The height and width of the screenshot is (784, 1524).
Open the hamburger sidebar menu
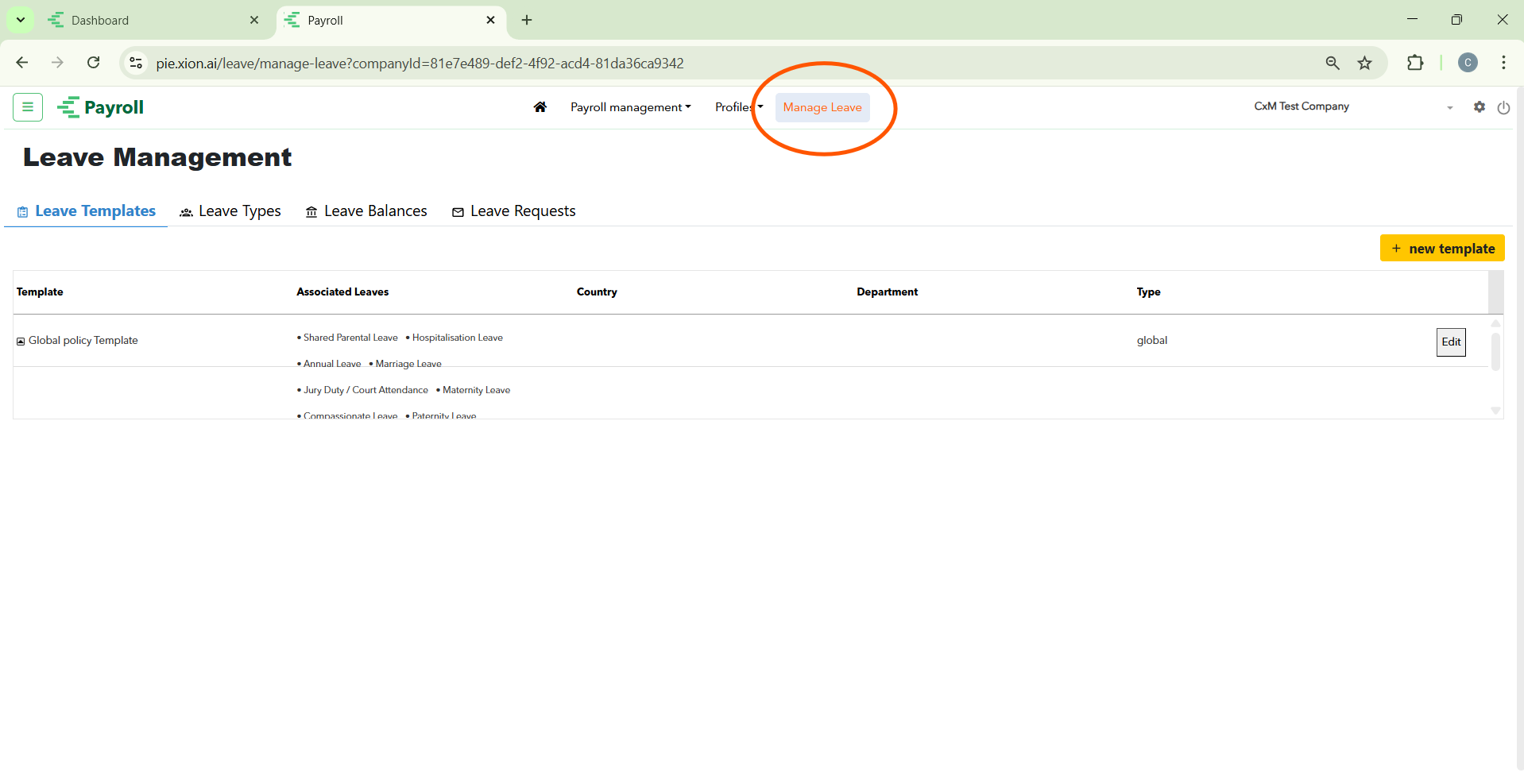(x=28, y=107)
